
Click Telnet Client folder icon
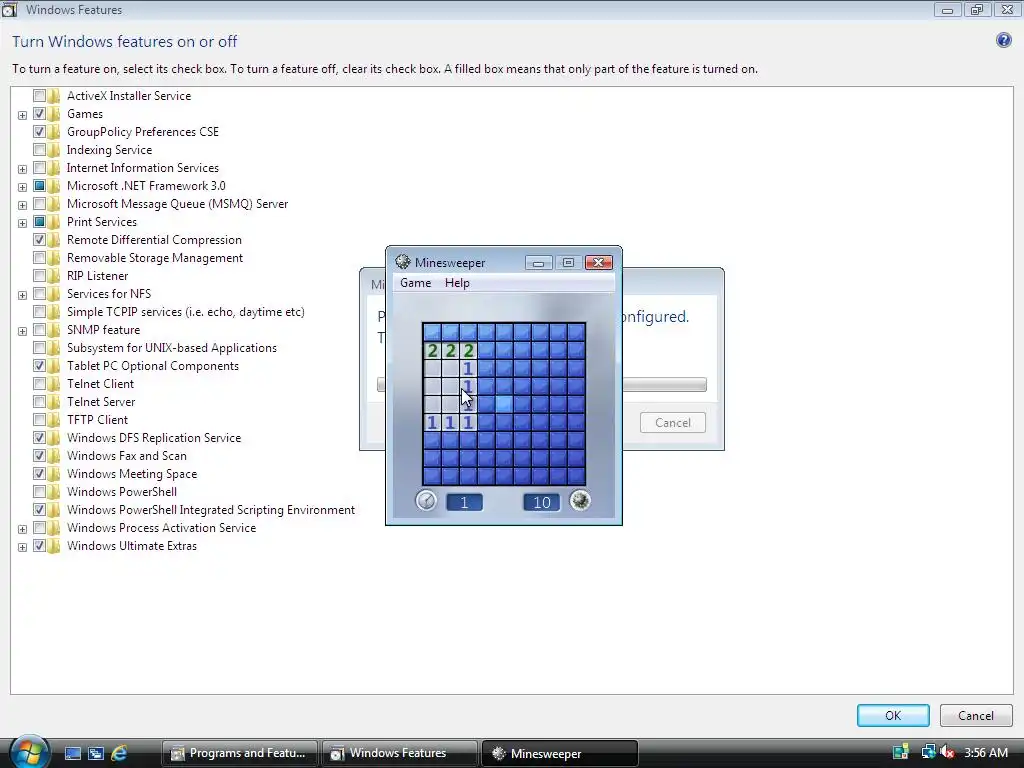(54, 383)
